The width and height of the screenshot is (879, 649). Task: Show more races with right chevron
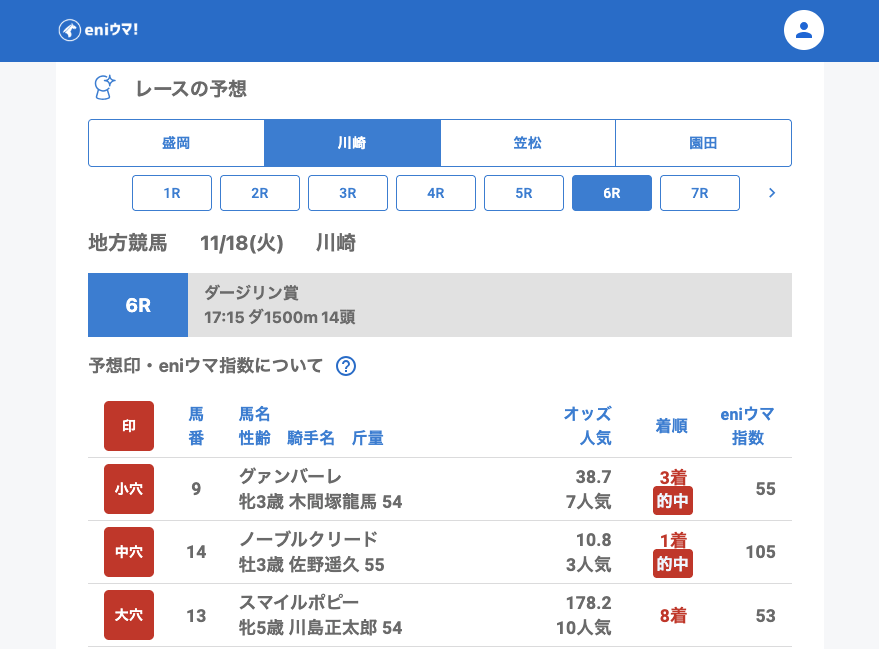[x=771, y=193]
